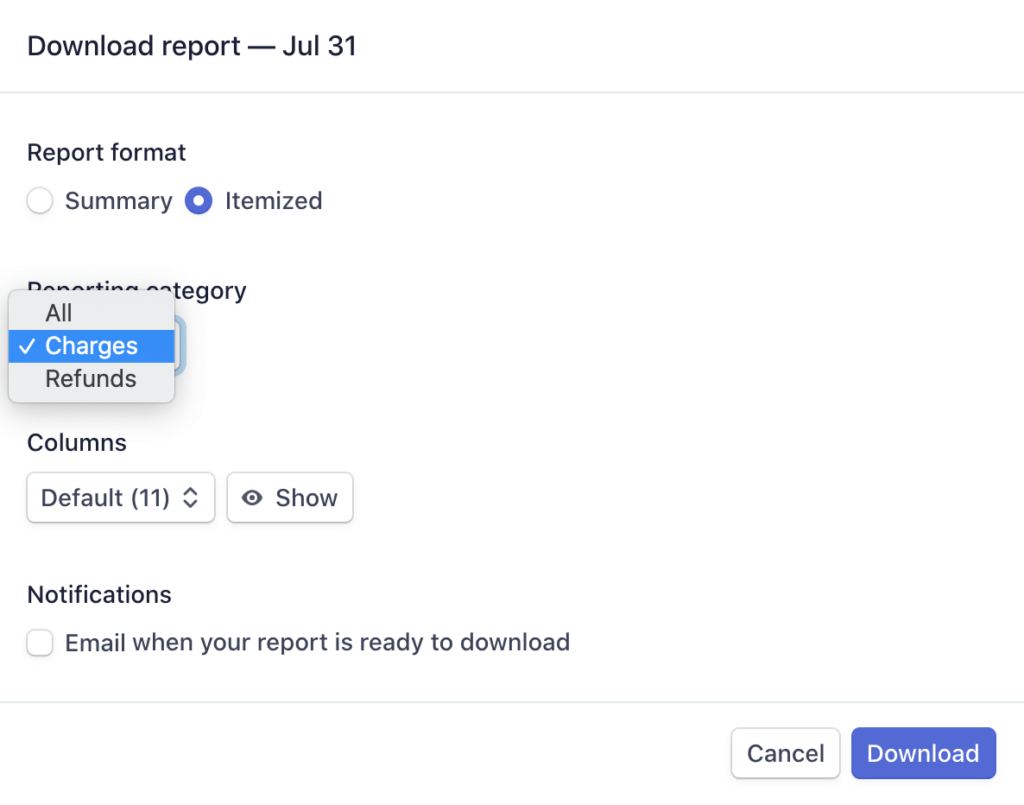Screen dimensions: 1024x805
Task: Download the Jul 31 report
Action: pyautogui.click(x=923, y=753)
